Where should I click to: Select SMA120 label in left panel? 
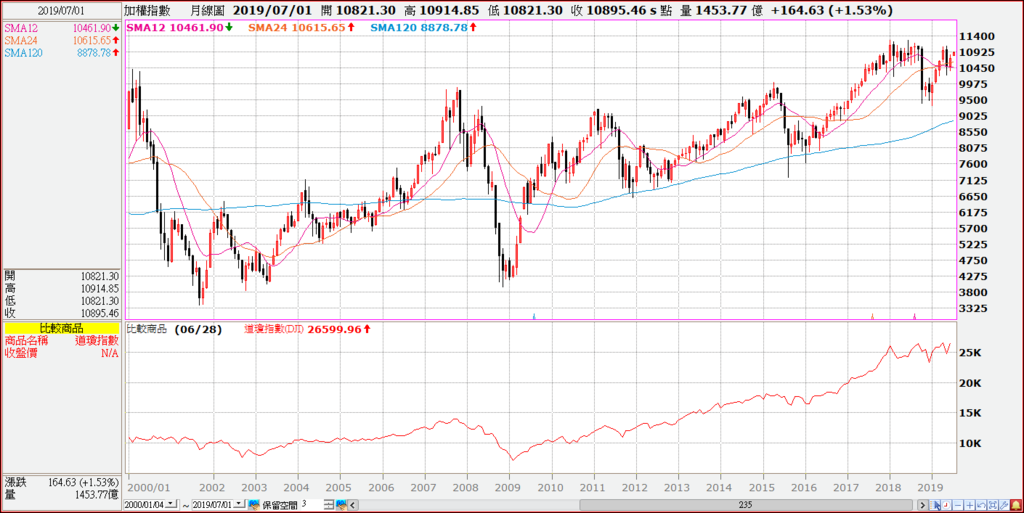(x=24, y=53)
